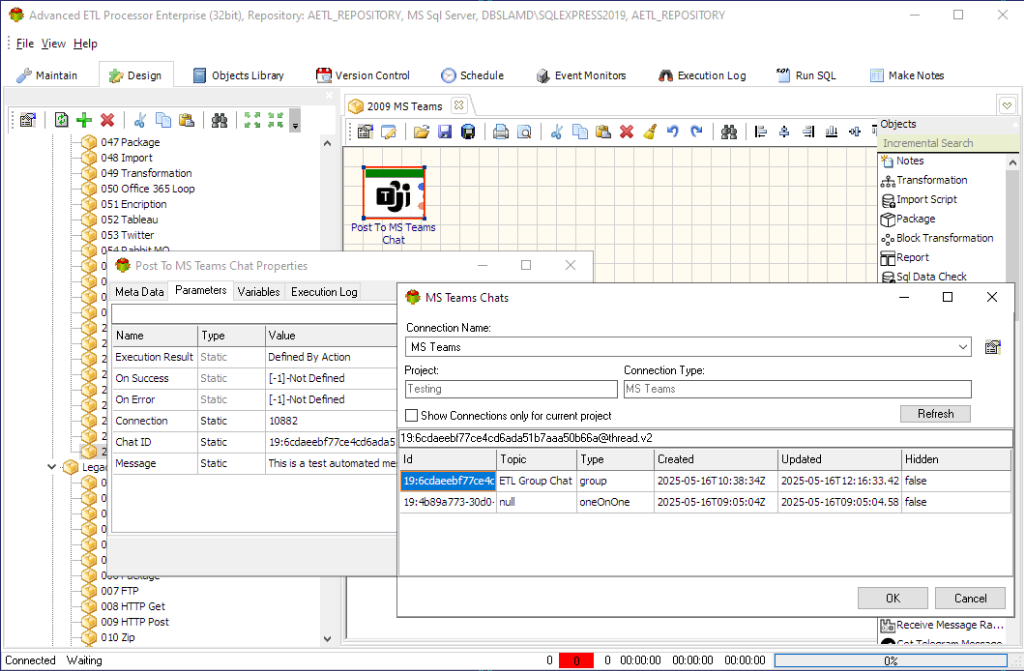Click the red error counter in the status bar
The width and height of the screenshot is (1024, 671).
576,661
